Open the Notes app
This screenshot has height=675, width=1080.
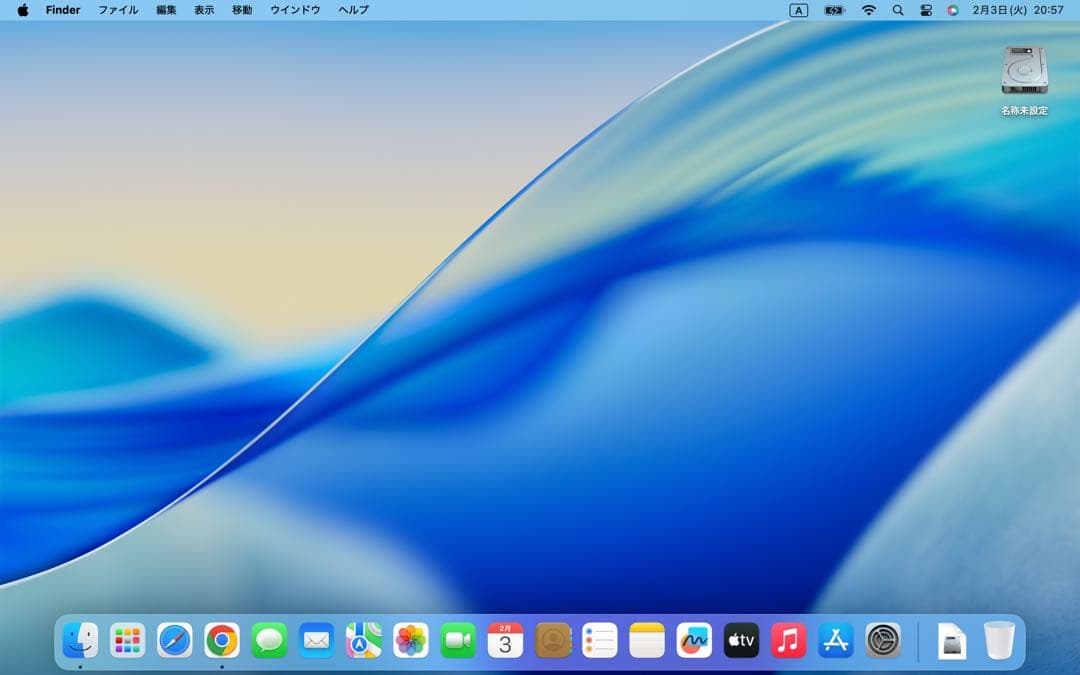click(x=648, y=640)
